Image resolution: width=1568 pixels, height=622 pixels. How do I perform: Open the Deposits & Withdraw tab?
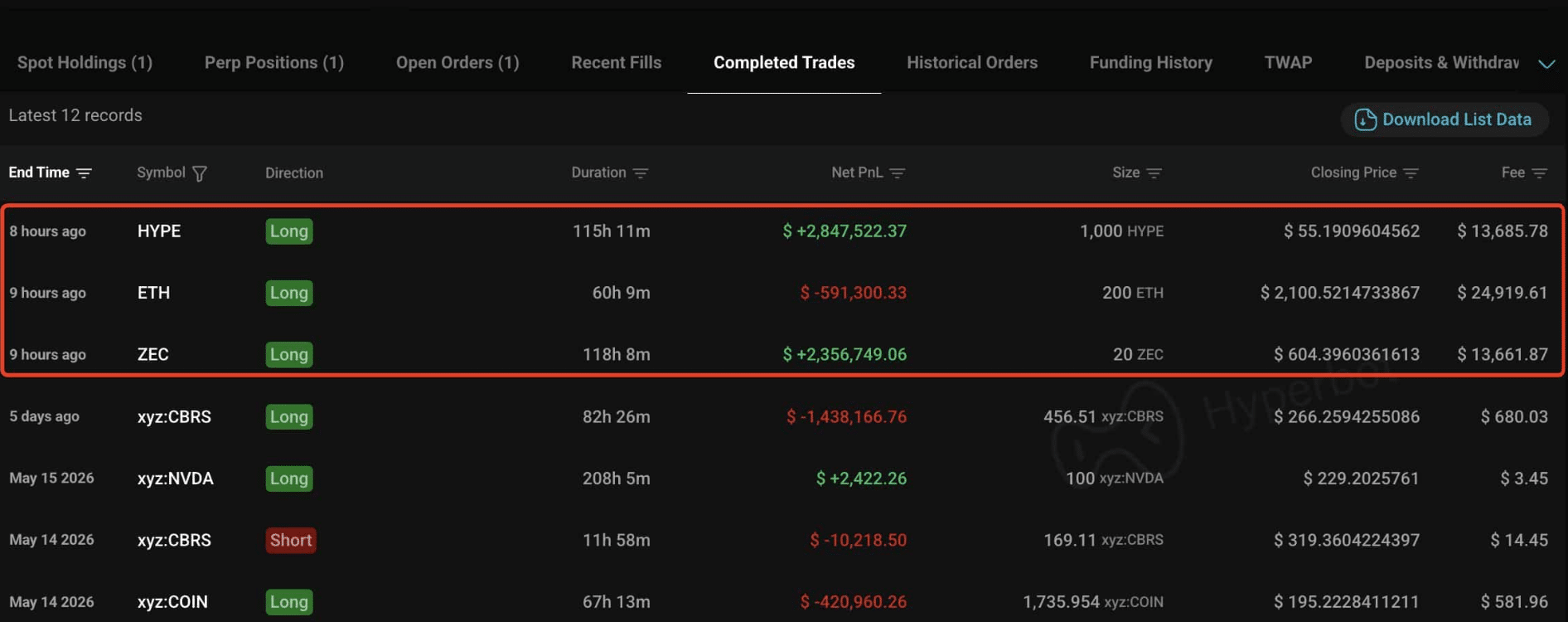(x=1442, y=63)
